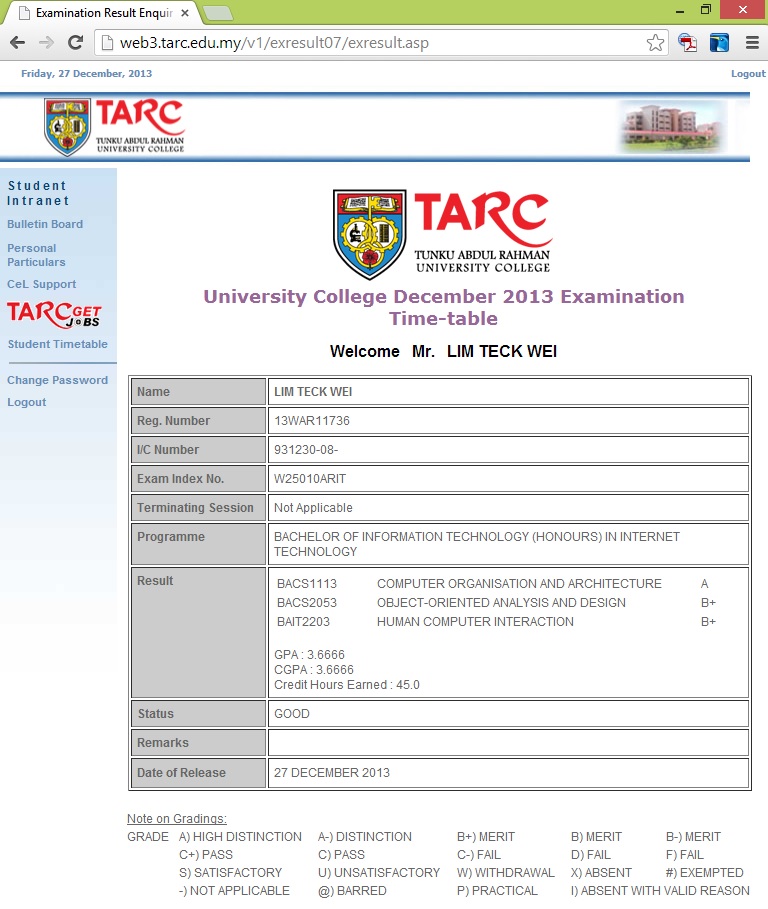
Task: Click the Terminating Session value Not Applicable
Action: pos(313,508)
